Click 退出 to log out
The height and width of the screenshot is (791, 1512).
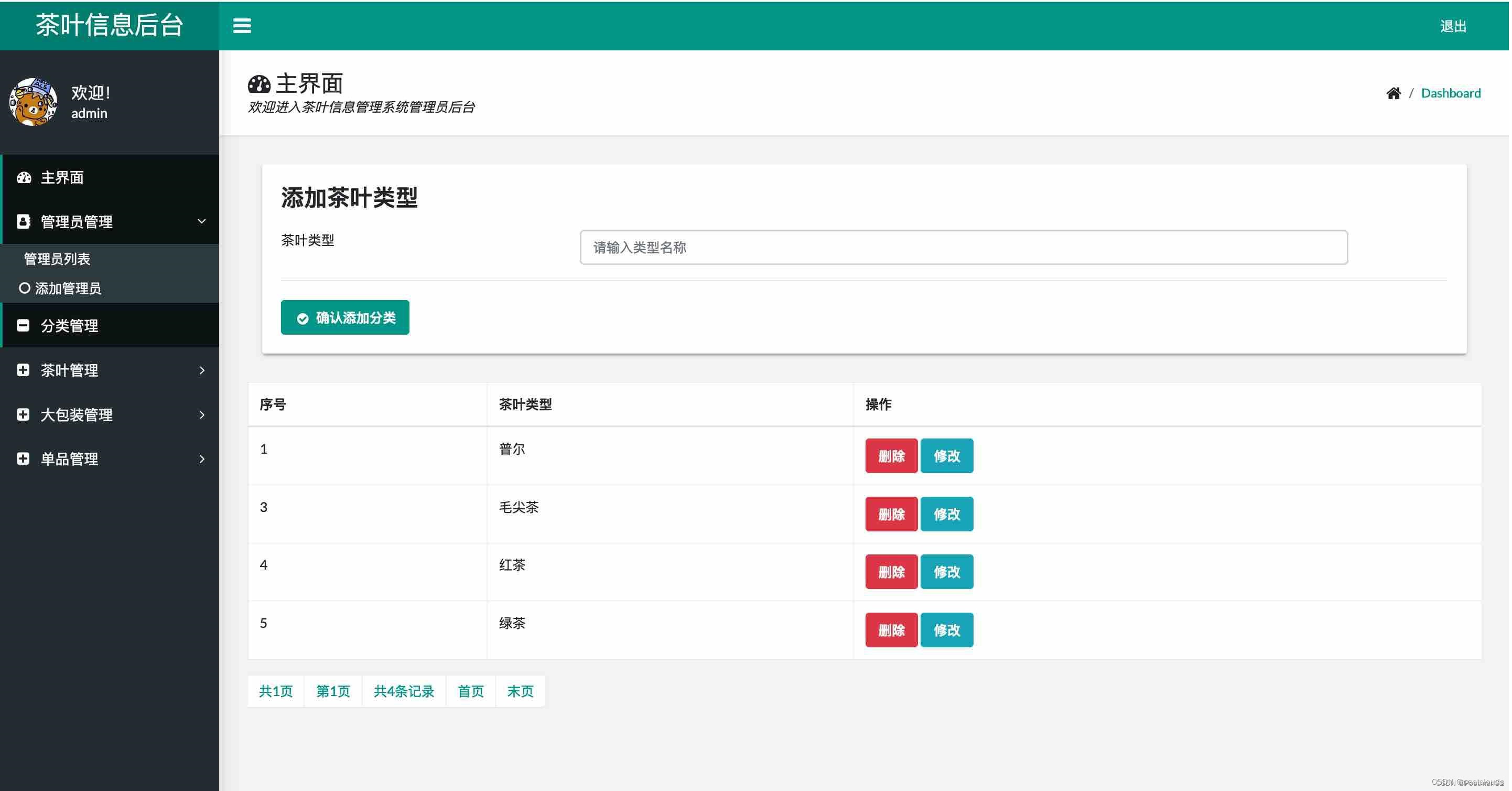coord(1453,26)
